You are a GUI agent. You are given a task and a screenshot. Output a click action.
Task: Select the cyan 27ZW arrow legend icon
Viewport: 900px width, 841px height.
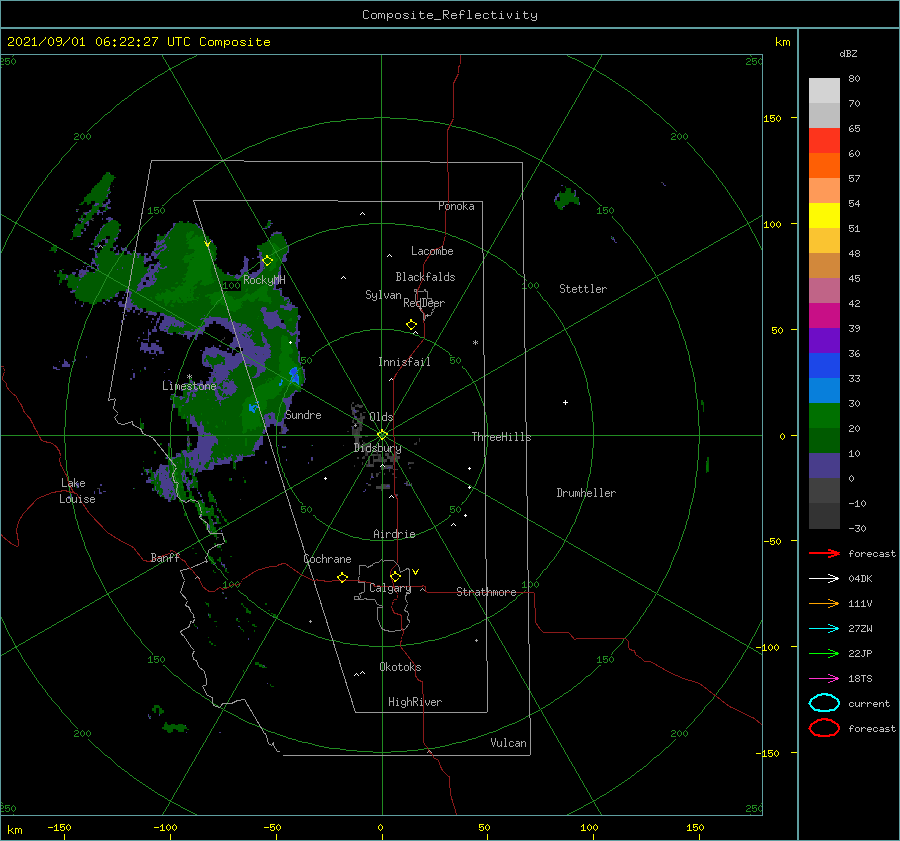[824, 629]
